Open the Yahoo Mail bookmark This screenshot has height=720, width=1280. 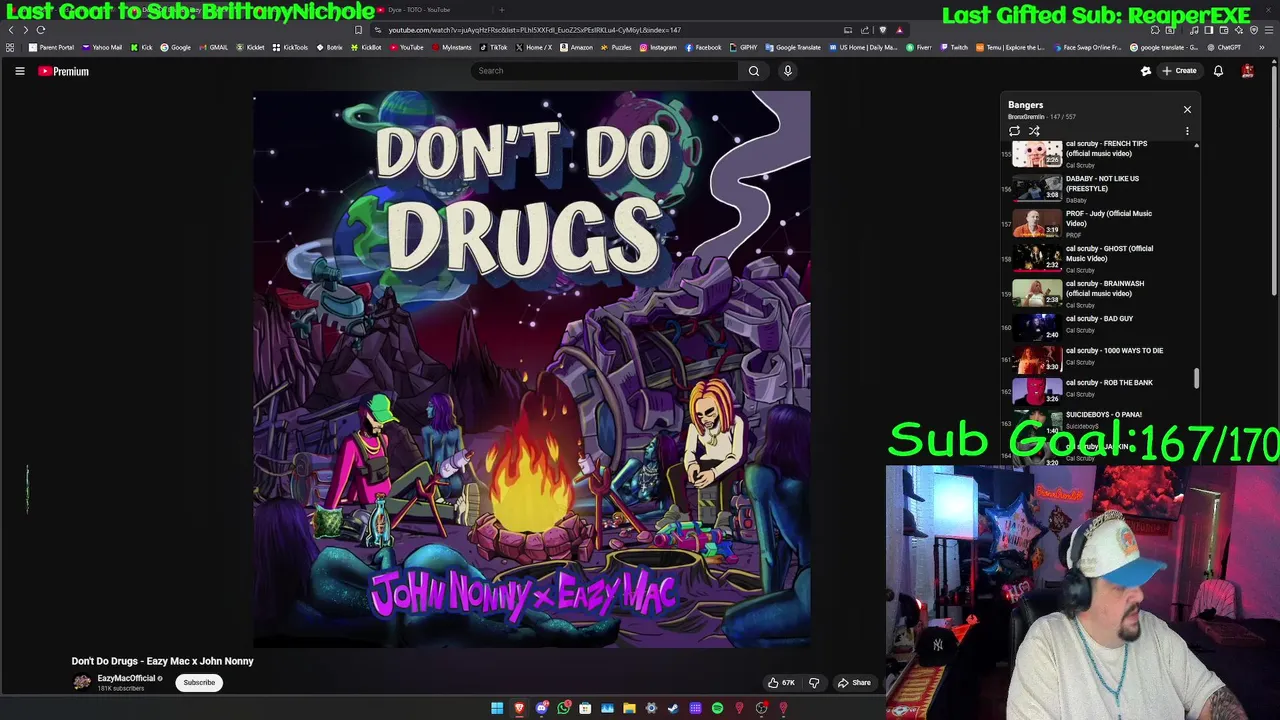coord(102,47)
